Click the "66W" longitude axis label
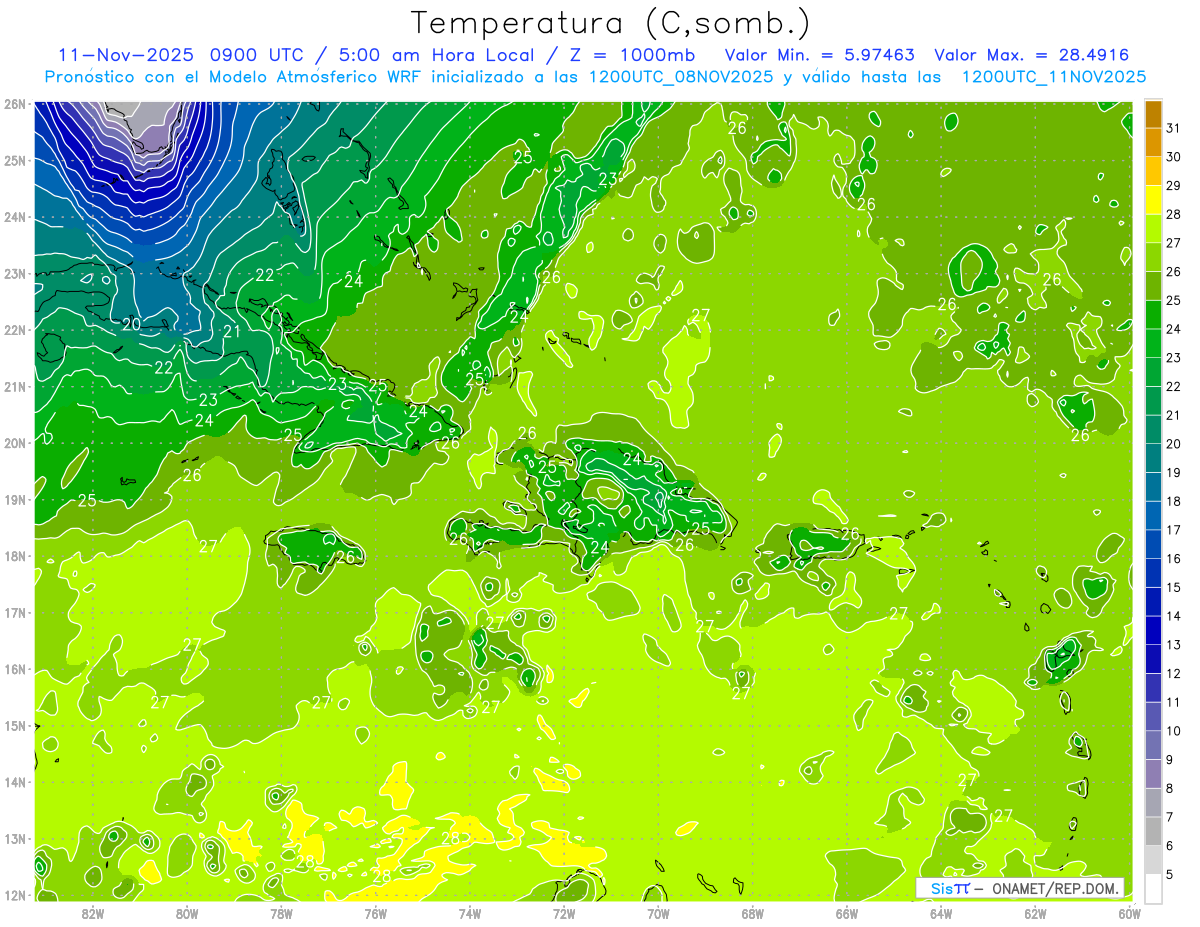The height and width of the screenshot is (927, 1200). (x=847, y=913)
